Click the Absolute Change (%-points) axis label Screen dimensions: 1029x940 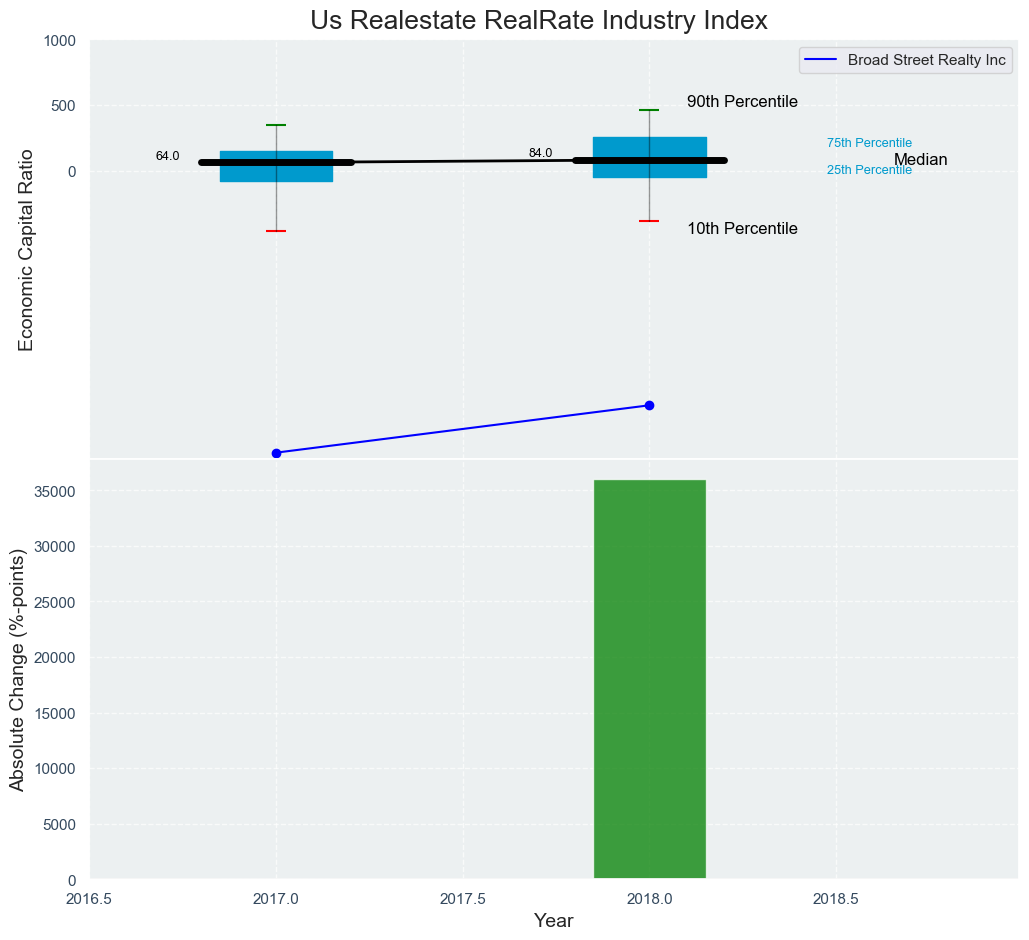tap(18, 670)
